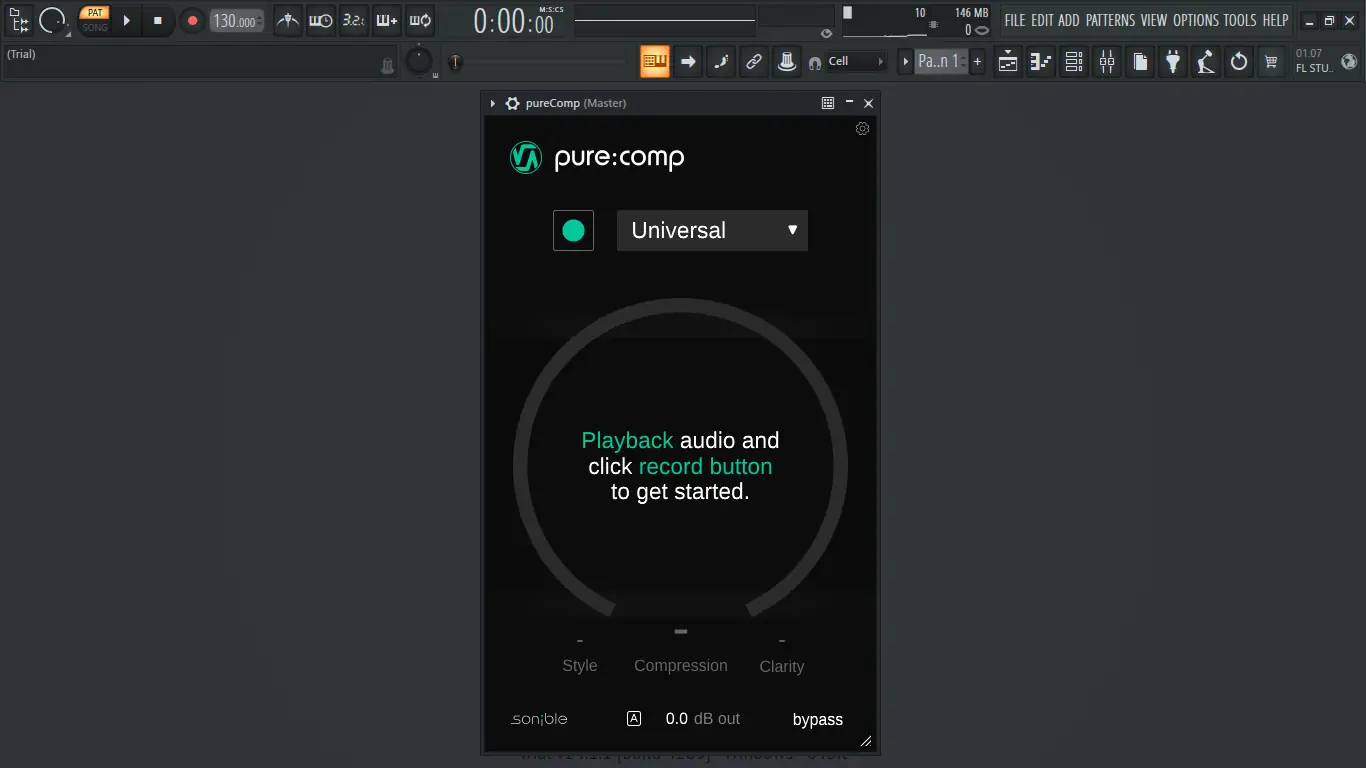
Task: Click the pattern selector field showing Pattern 1
Action: [938, 61]
